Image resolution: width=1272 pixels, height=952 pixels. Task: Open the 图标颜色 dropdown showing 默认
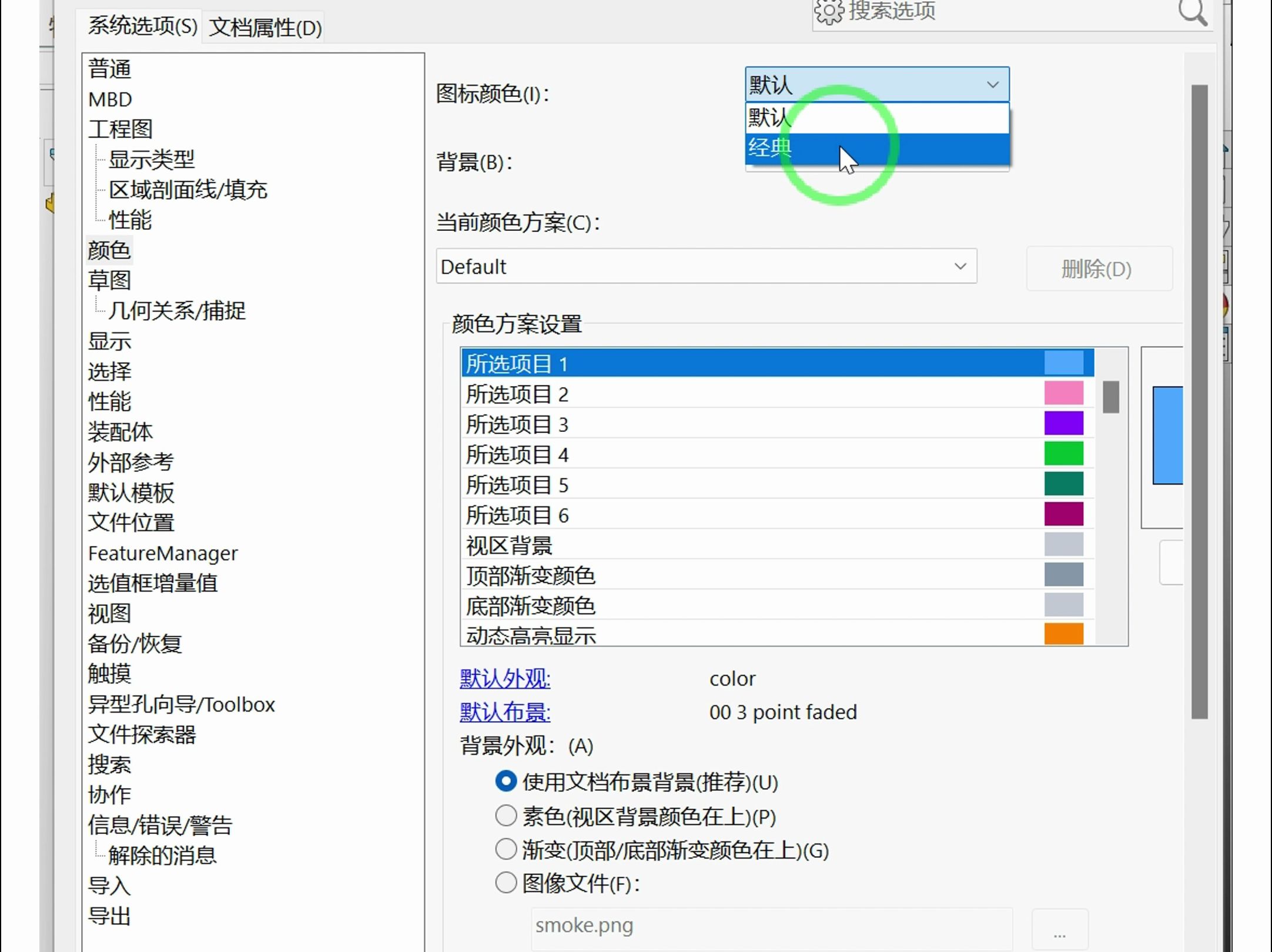coord(877,85)
